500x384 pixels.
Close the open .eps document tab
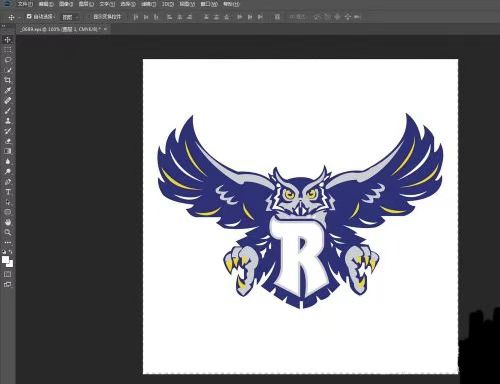click(105, 29)
